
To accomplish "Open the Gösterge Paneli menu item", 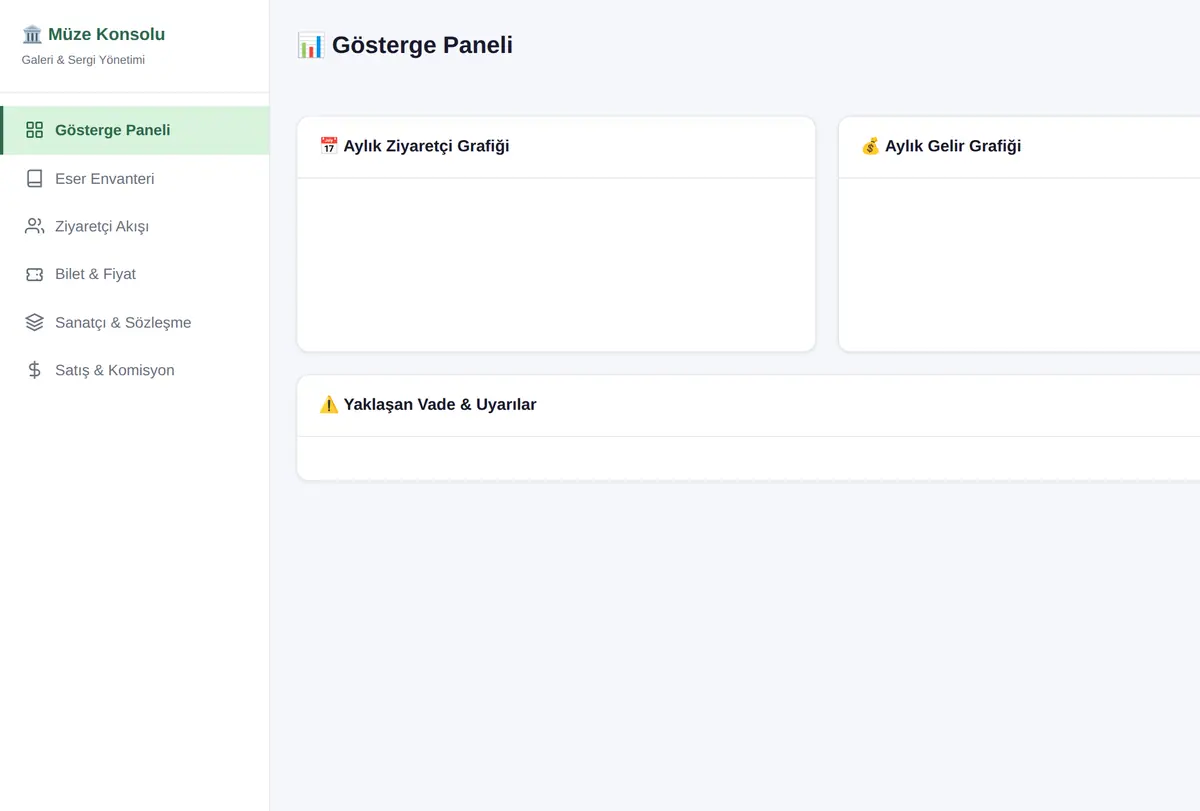I will tap(135, 130).
